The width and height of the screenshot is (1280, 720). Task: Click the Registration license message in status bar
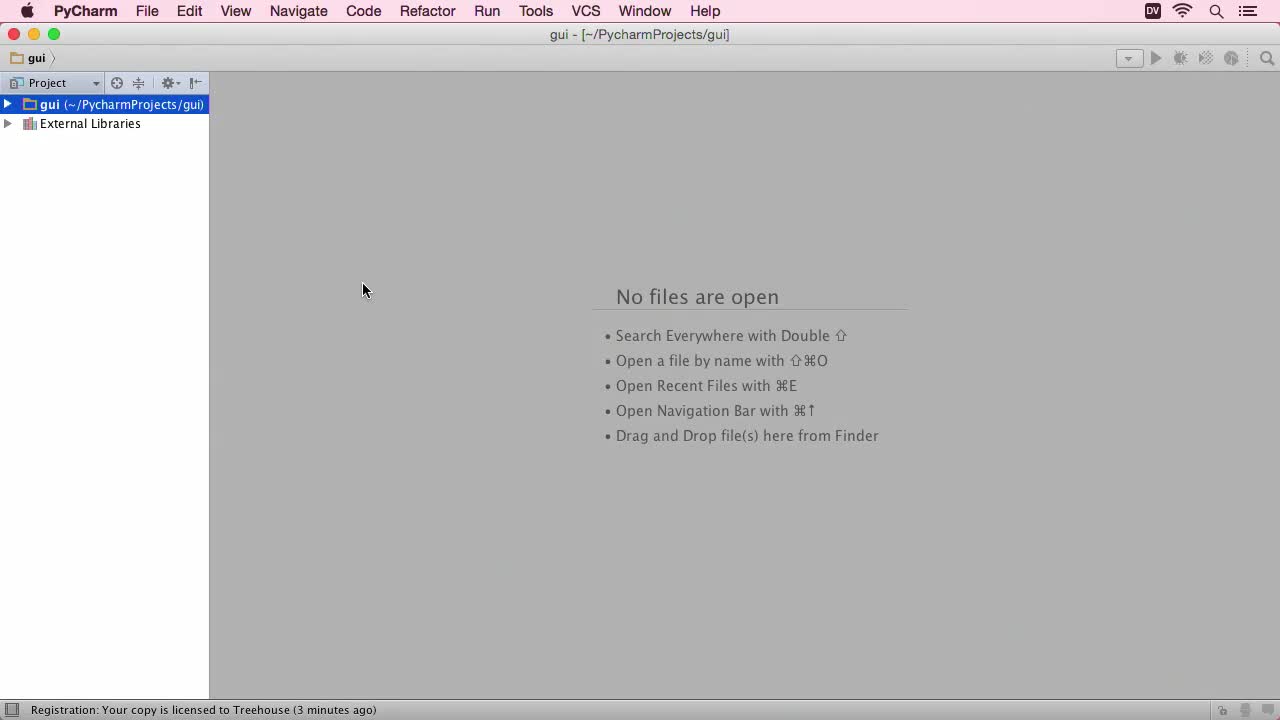(x=203, y=710)
